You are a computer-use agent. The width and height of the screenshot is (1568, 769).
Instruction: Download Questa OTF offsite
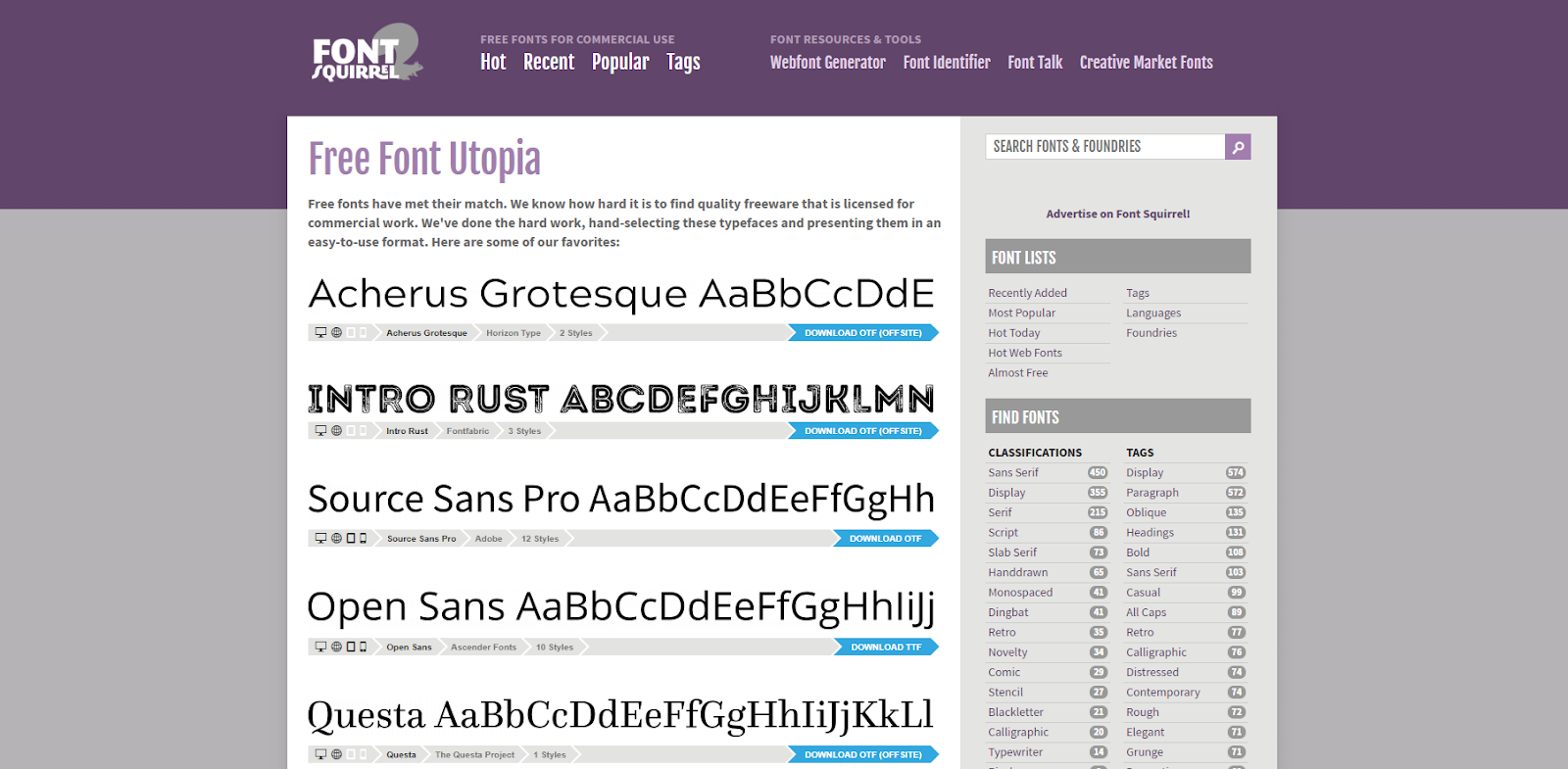[862, 754]
